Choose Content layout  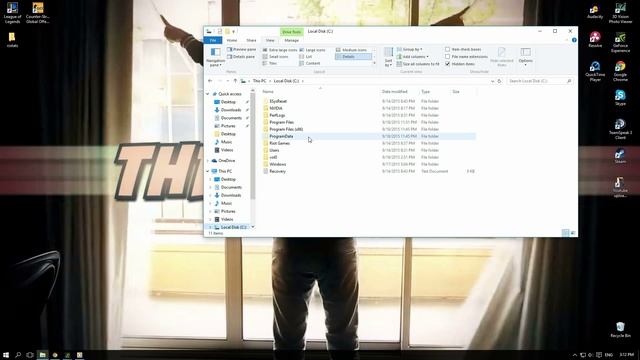pyautogui.click(x=309, y=64)
